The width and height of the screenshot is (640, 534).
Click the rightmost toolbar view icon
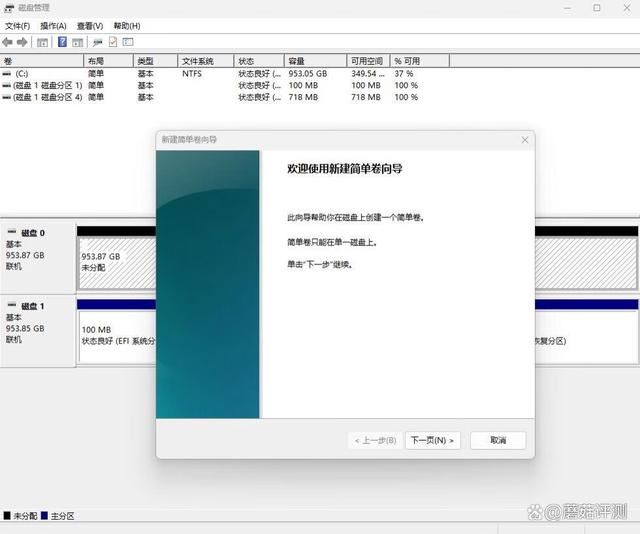click(128, 42)
